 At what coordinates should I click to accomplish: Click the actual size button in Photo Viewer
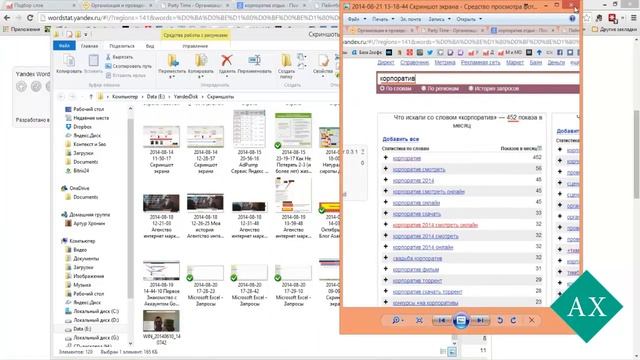pyautogui.click(x=419, y=321)
